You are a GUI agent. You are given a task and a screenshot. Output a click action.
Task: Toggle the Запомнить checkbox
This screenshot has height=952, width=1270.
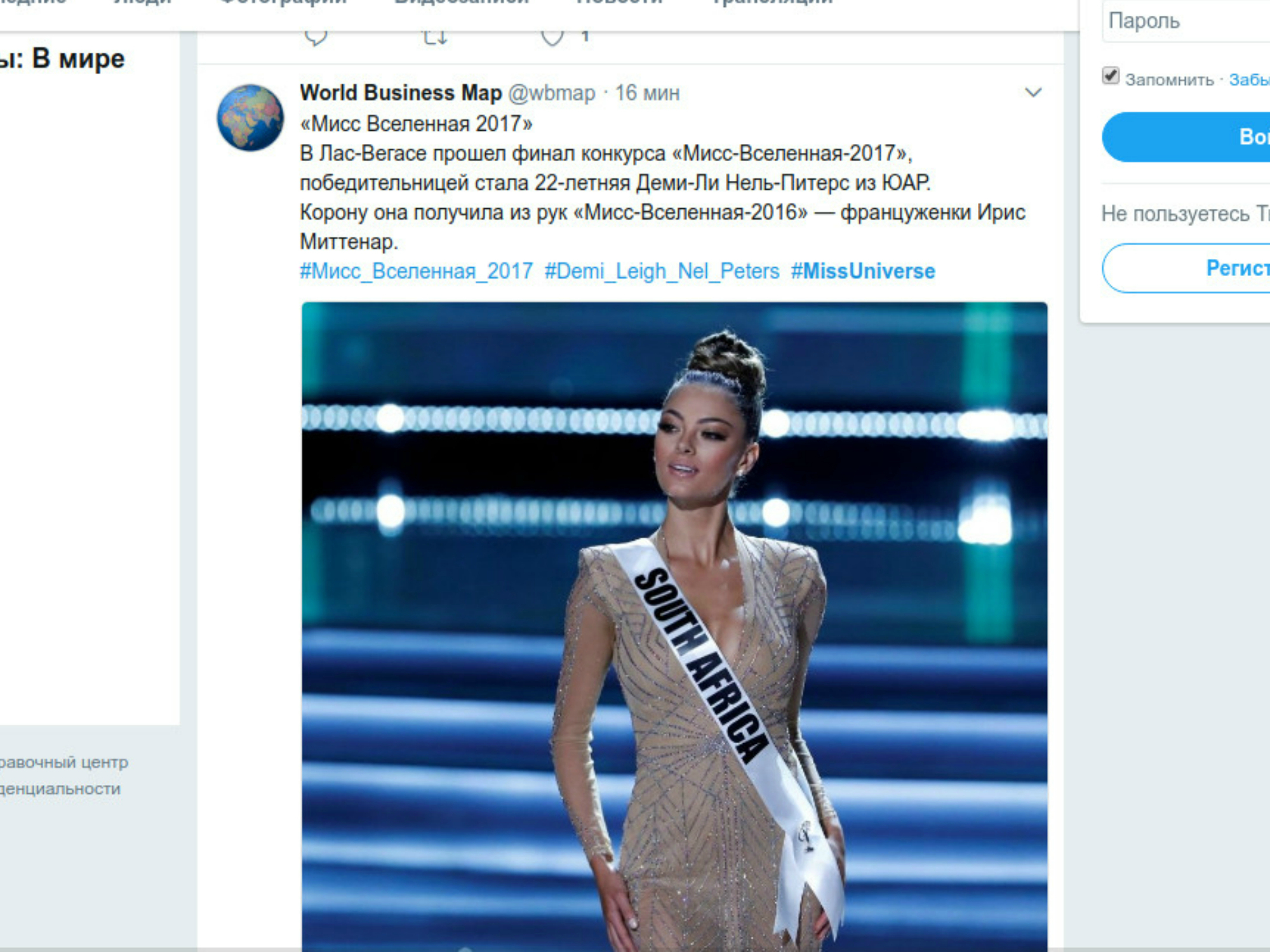coord(1111,76)
